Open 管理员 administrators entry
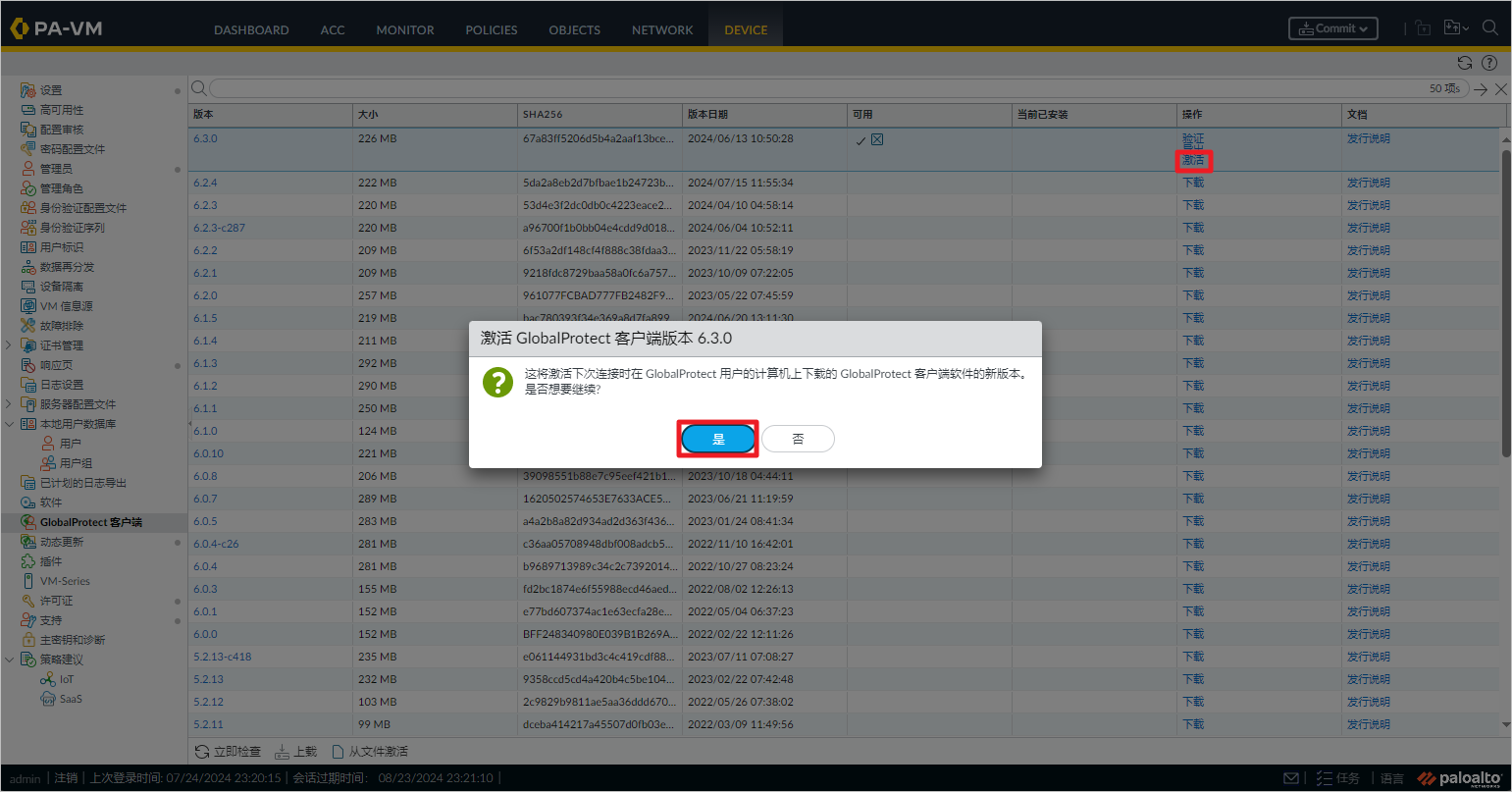1512x792 pixels. pos(55,169)
